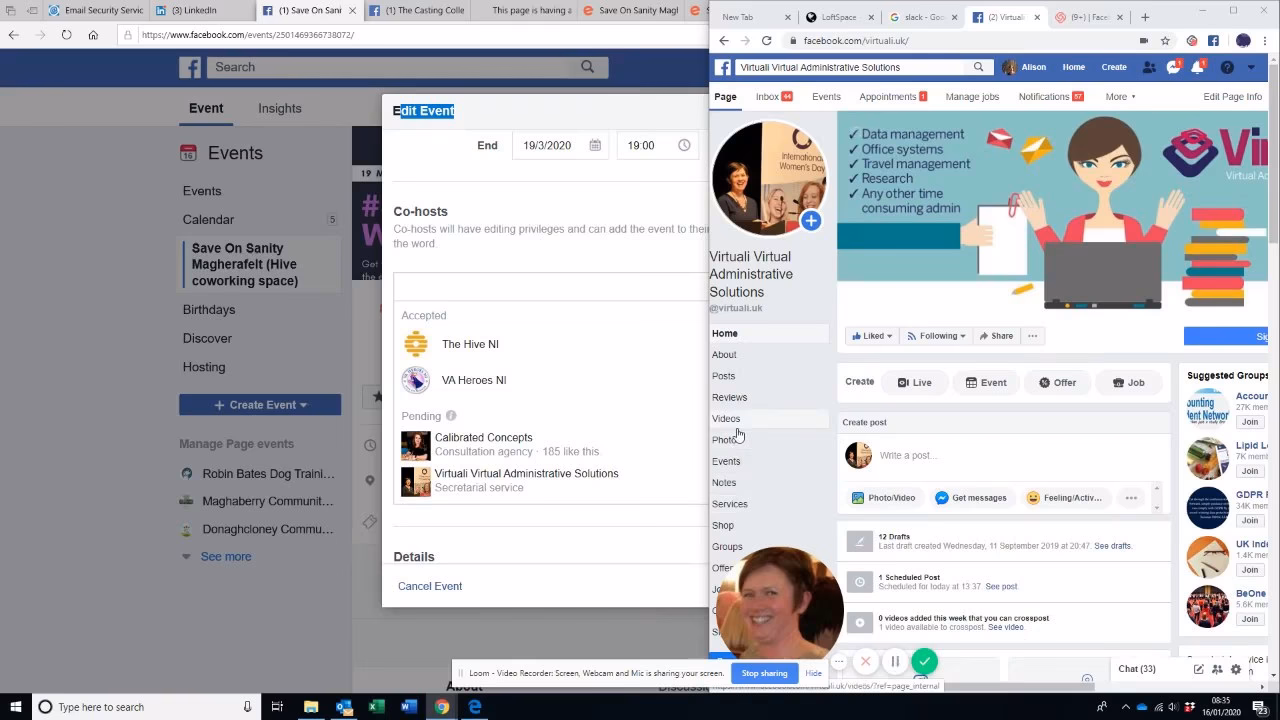Open the account dropdown arrow in Facebook header
The height and width of the screenshot is (720, 1280).
(x=1250, y=67)
